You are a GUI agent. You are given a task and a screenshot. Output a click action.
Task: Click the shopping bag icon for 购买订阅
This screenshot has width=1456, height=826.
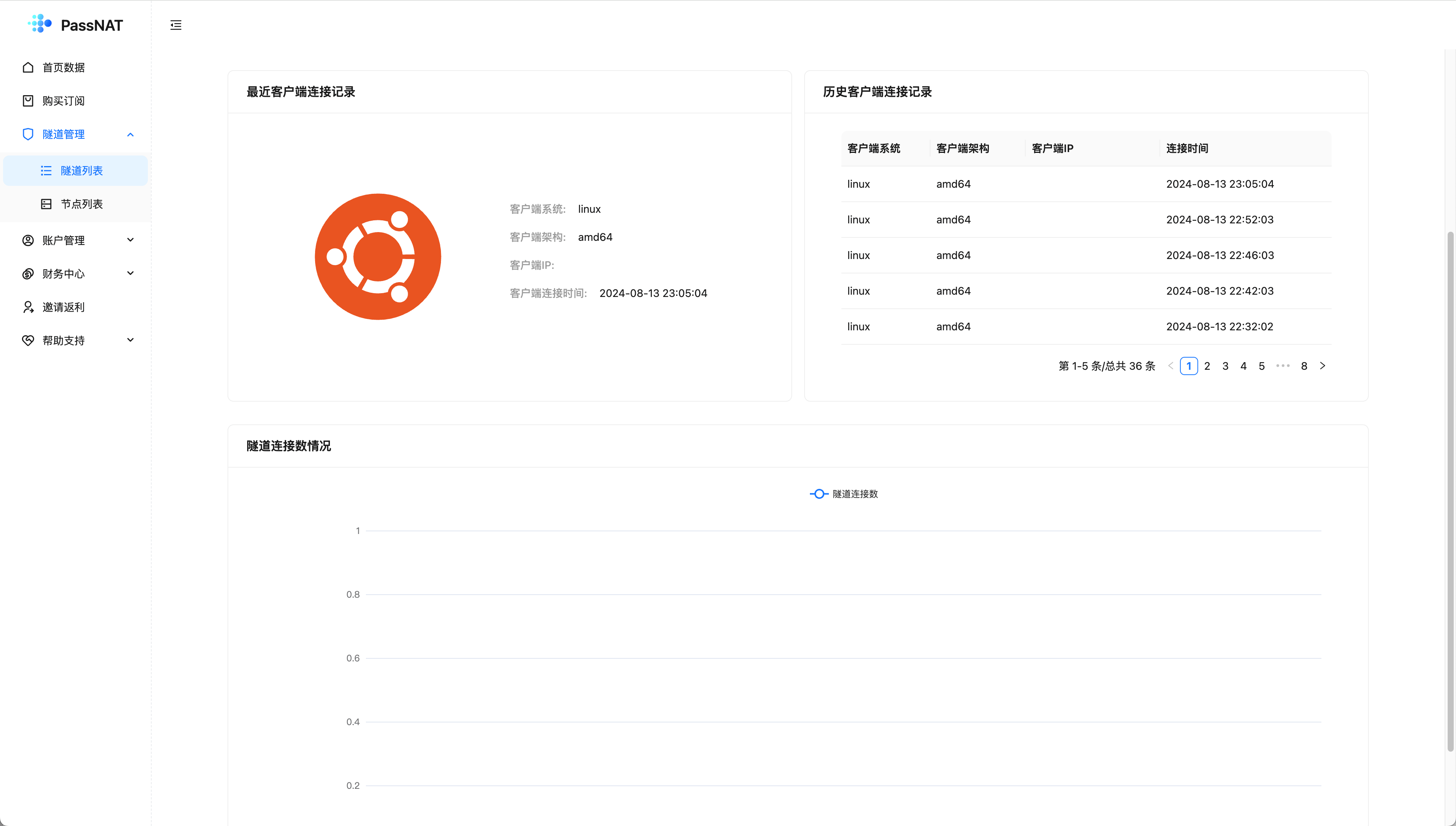28,101
